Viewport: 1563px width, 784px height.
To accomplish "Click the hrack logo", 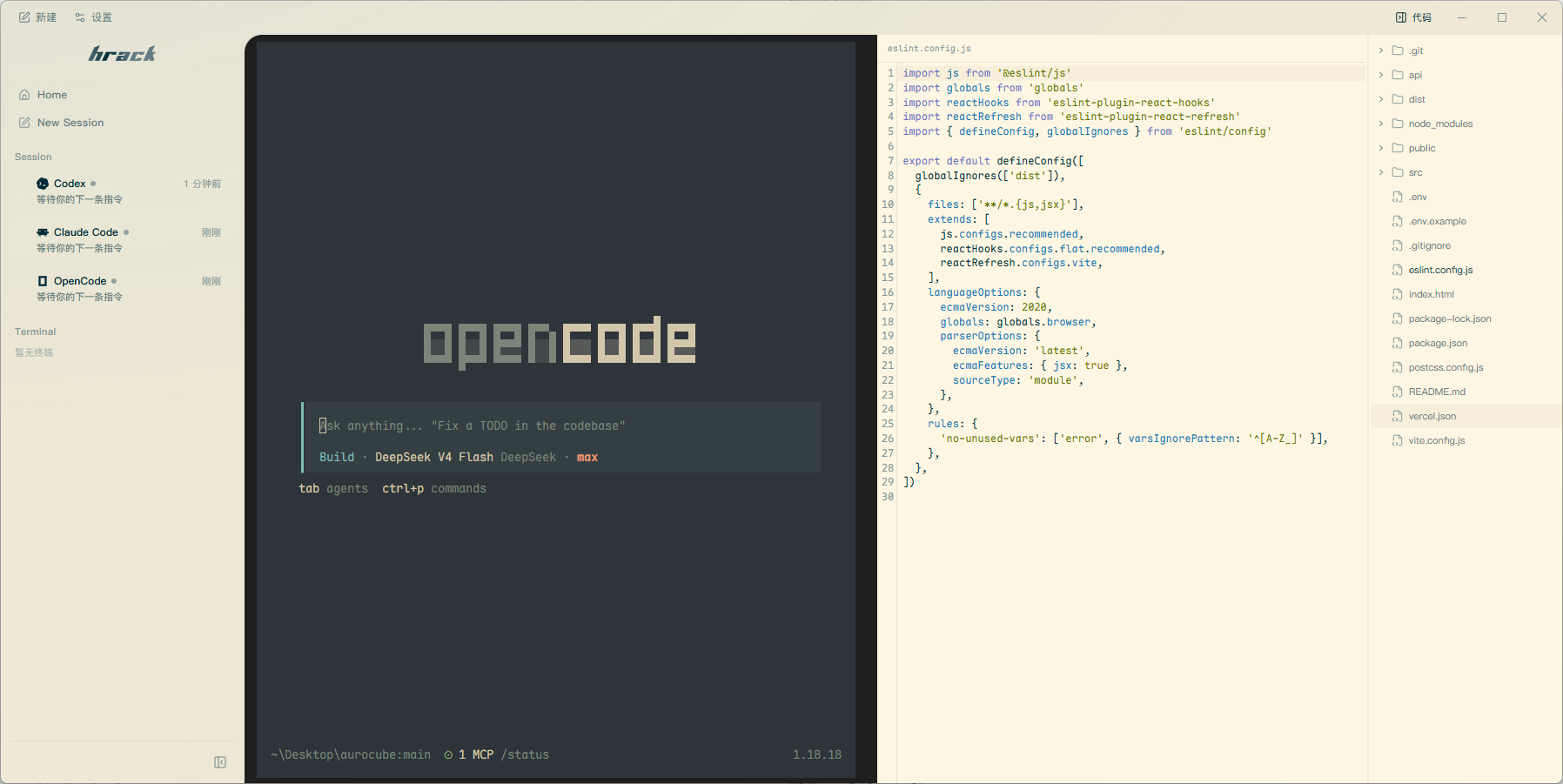I will click(x=122, y=54).
